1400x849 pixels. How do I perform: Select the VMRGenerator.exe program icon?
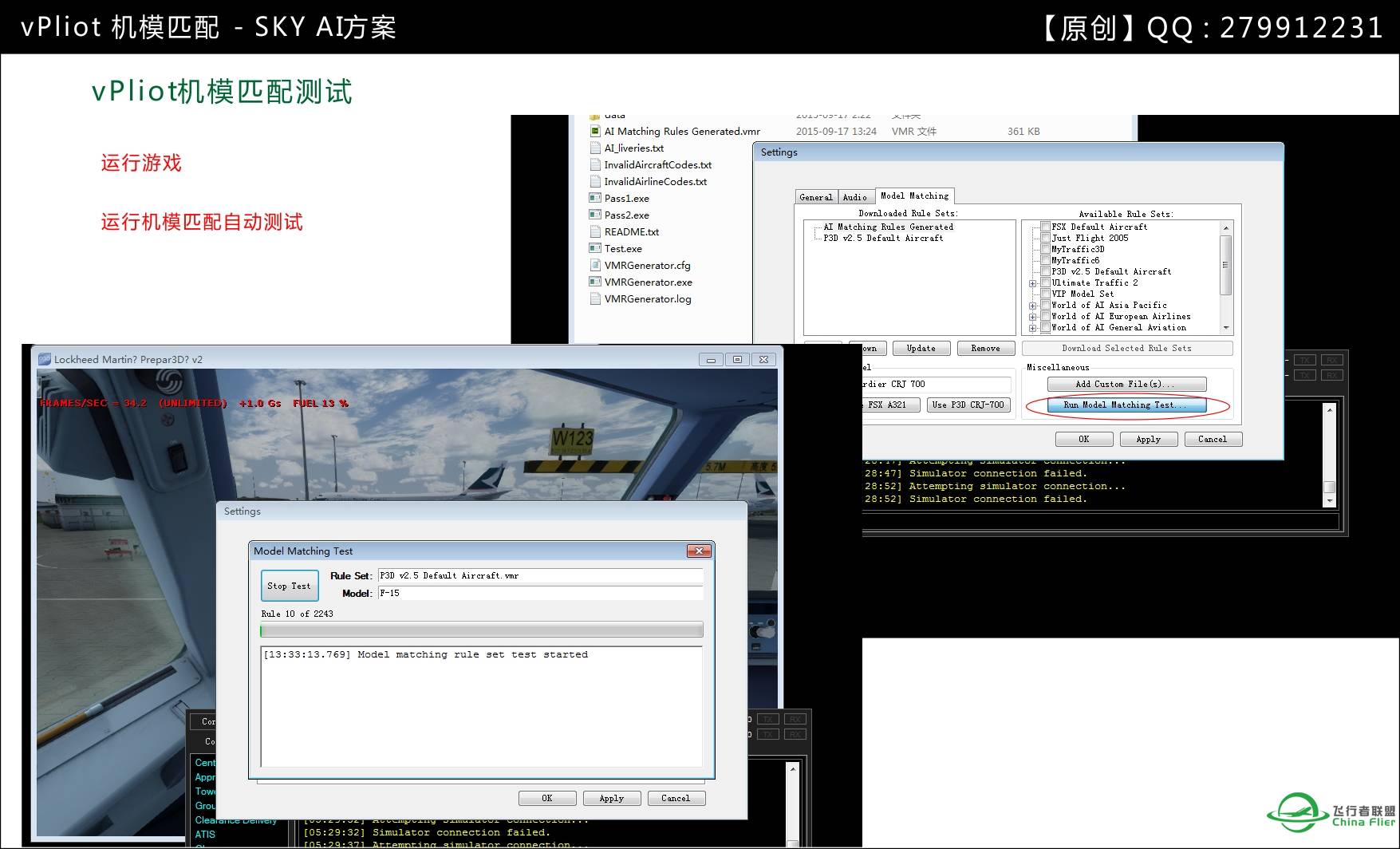click(x=594, y=282)
